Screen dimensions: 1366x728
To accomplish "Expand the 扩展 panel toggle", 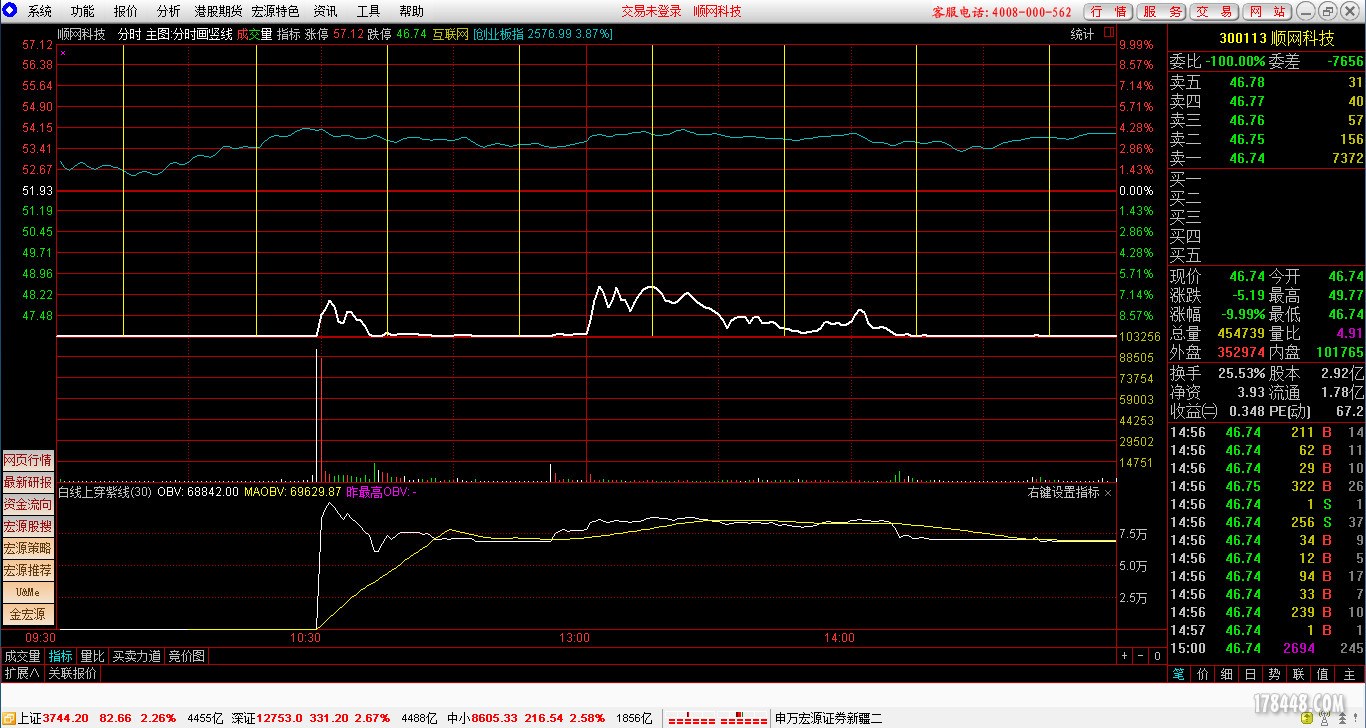I will (21, 673).
